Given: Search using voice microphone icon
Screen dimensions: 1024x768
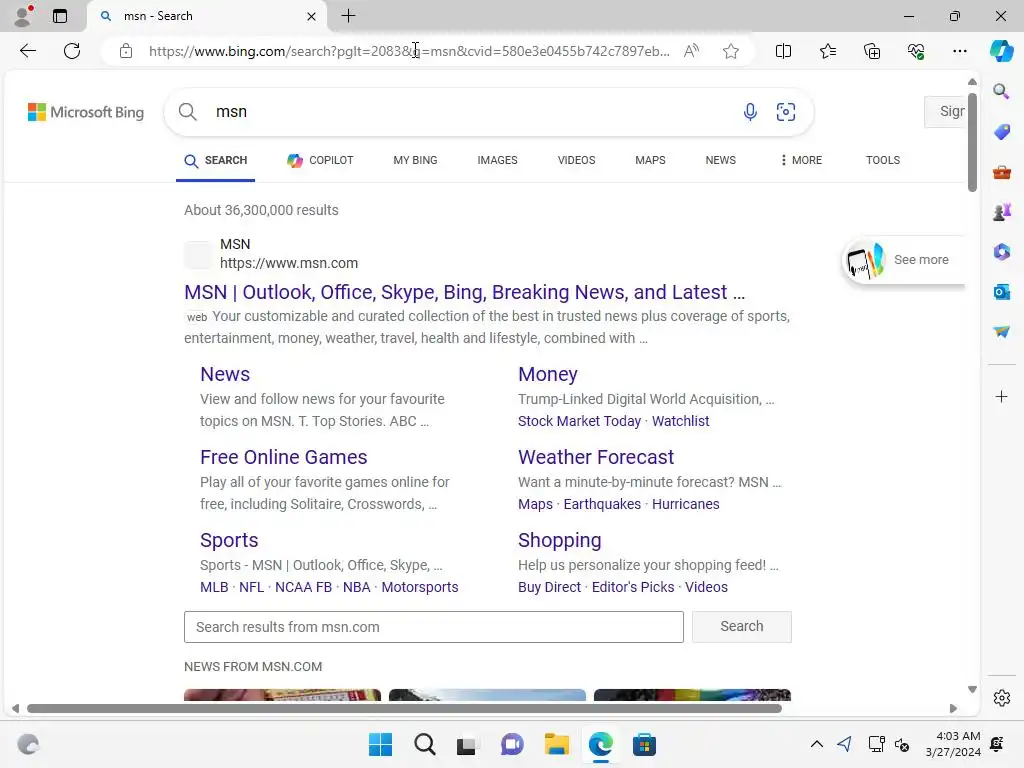Looking at the screenshot, I should 750,112.
